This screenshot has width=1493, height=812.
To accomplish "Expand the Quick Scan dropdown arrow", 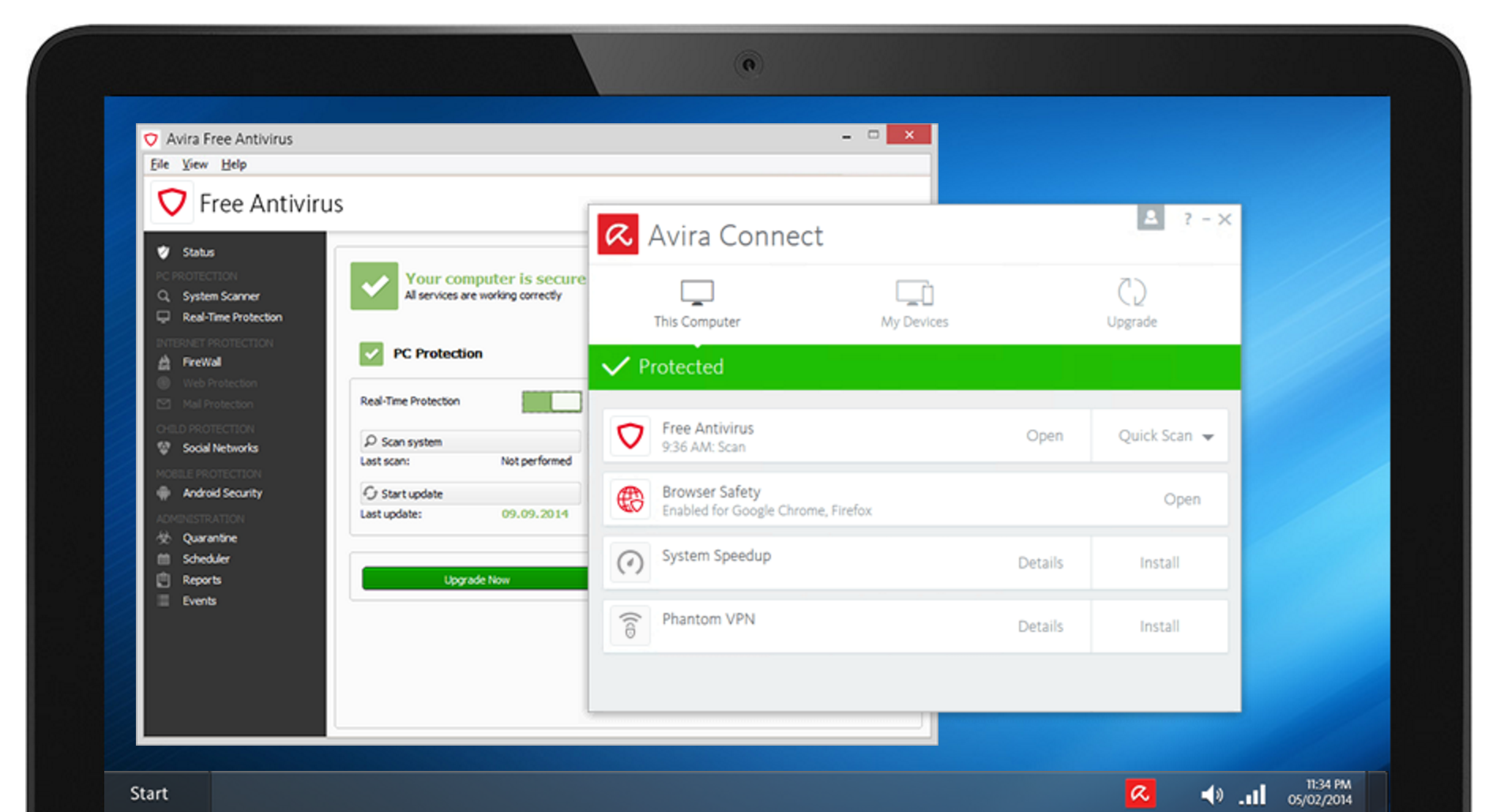I will point(1208,437).
